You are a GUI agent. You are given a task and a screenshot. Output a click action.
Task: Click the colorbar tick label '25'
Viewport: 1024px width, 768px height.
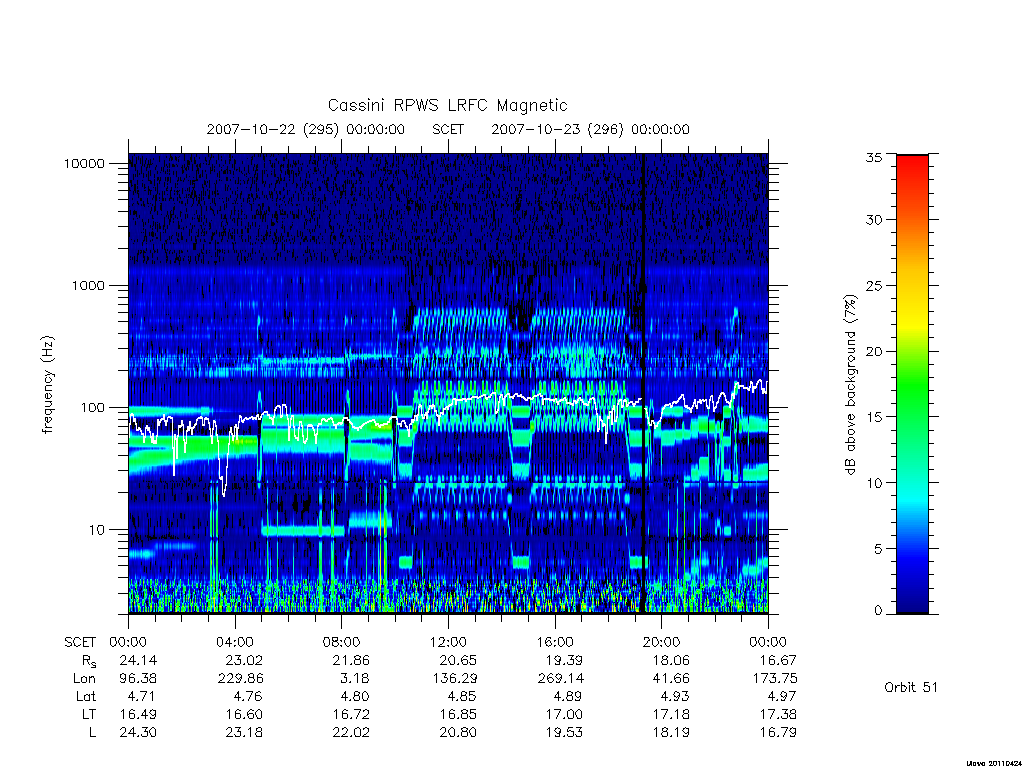point(873,286)
